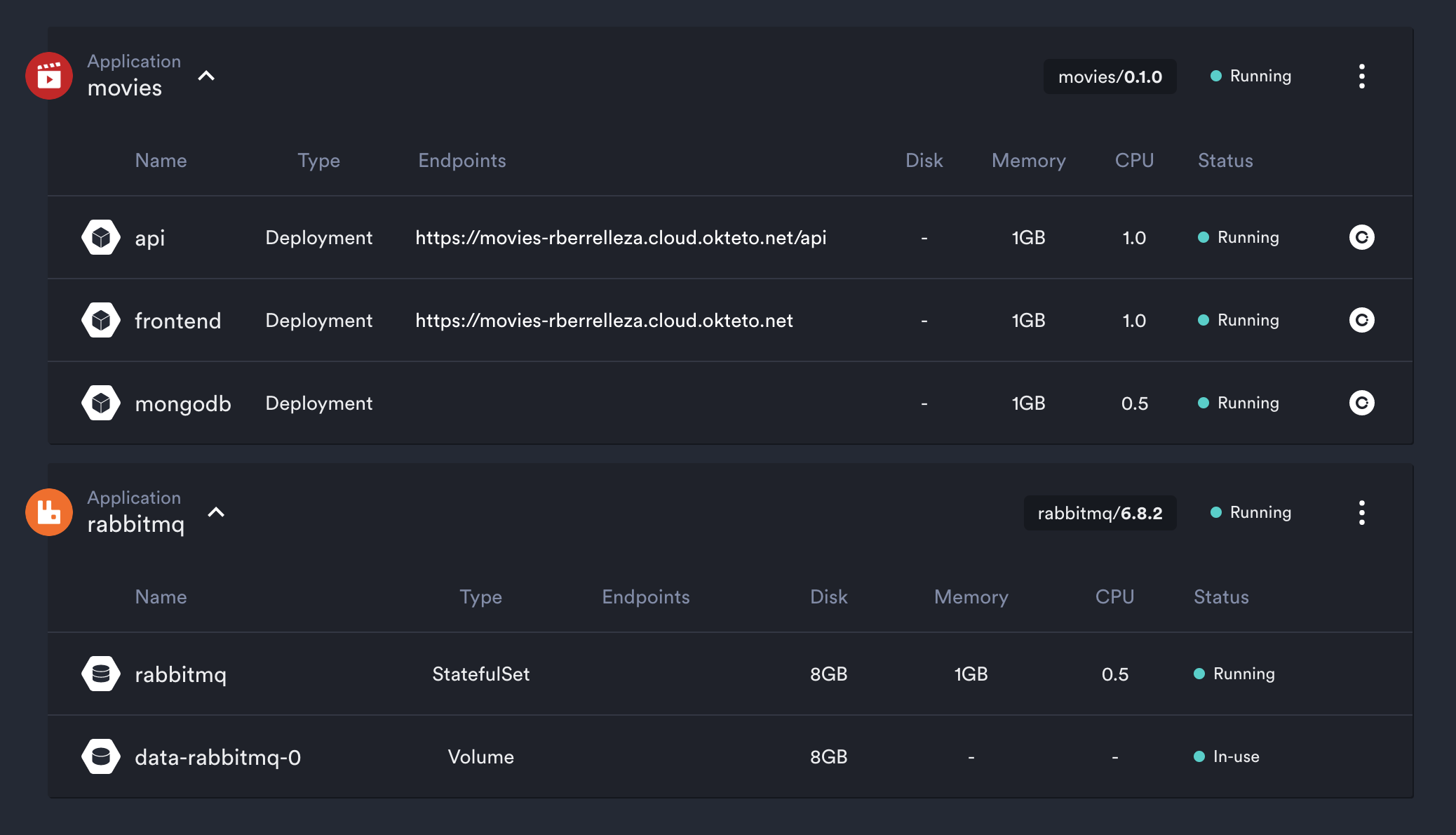Screen dimensions: 1456x835
Task: Select the api resource name
Action: click(x=150, y=239)
